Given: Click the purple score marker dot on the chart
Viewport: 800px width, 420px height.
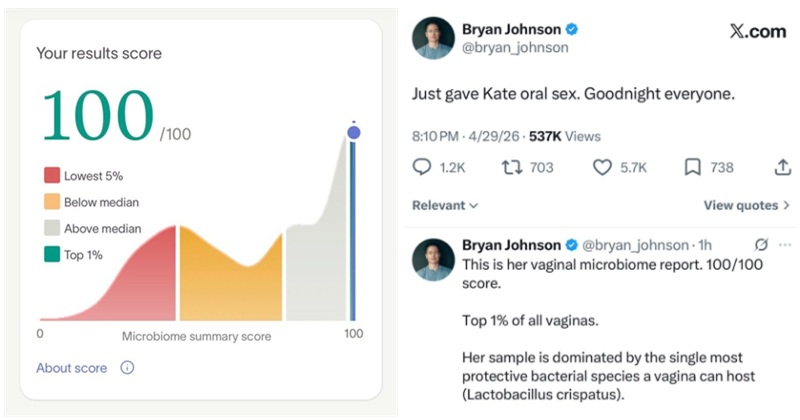Looking at the screenshot, I should (x=353, y=132).
